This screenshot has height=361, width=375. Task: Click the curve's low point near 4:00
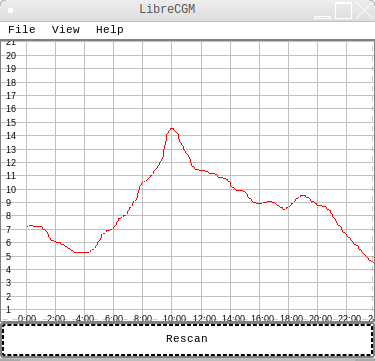click(x=82, y=252)
